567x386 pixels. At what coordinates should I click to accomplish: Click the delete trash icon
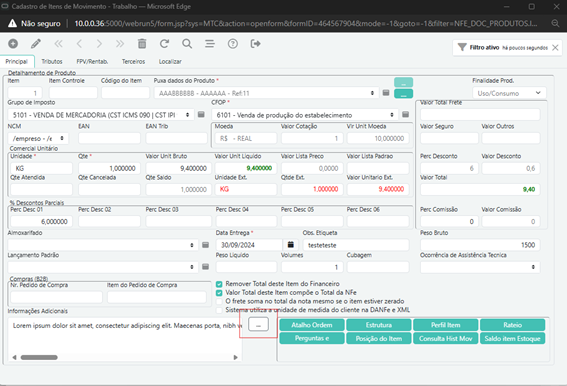(142, 44)
